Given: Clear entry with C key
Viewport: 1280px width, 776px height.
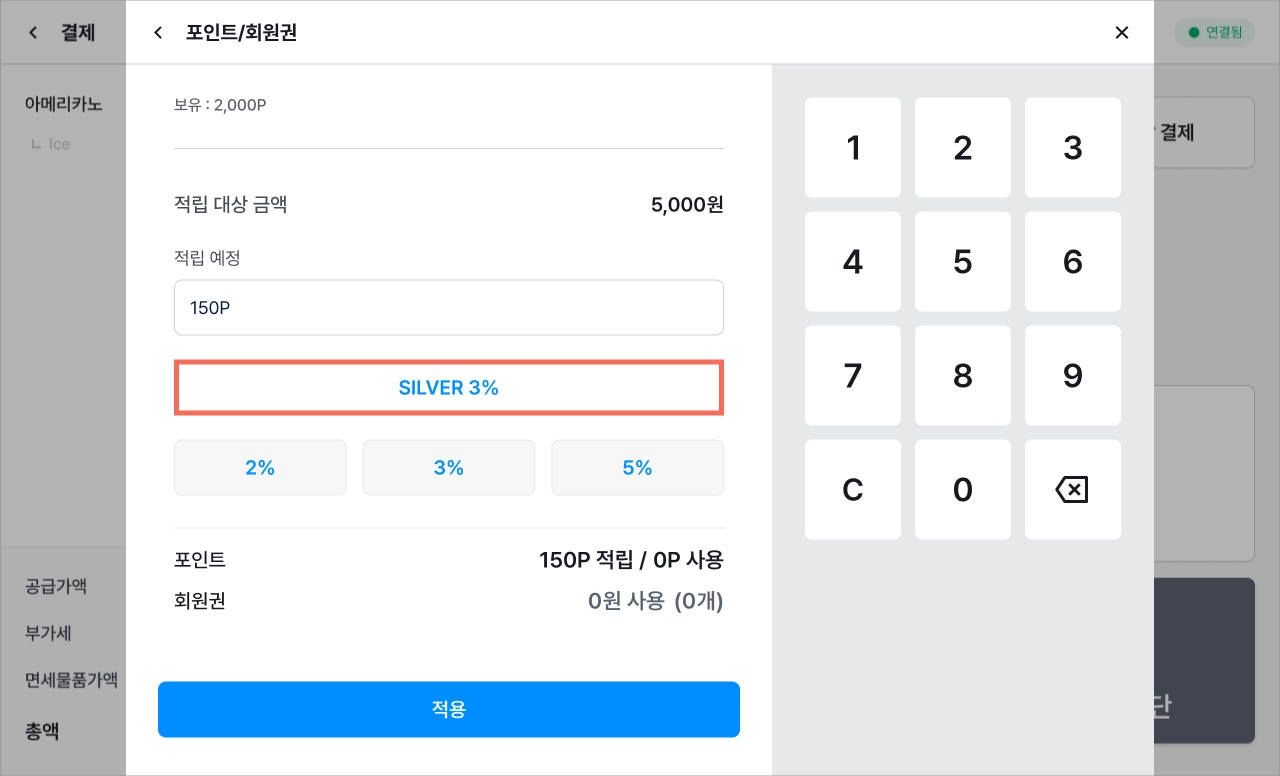Looking at the screenshot, I should tap(853, 490).
